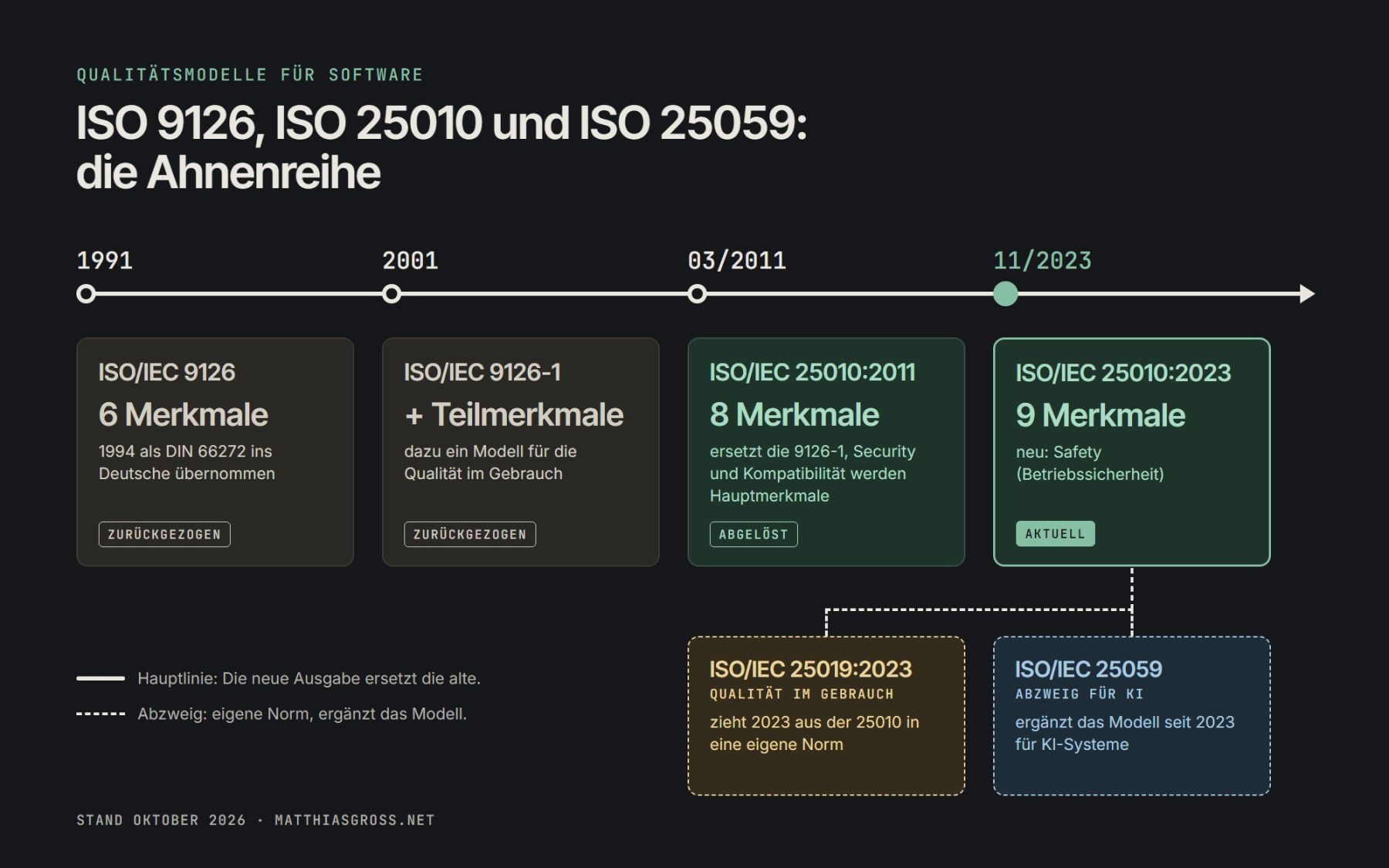The width and height of the screenshot is (1389, 868).
Task: Click the '1994 als DIN 66272' description text
Action: [187, 462]
